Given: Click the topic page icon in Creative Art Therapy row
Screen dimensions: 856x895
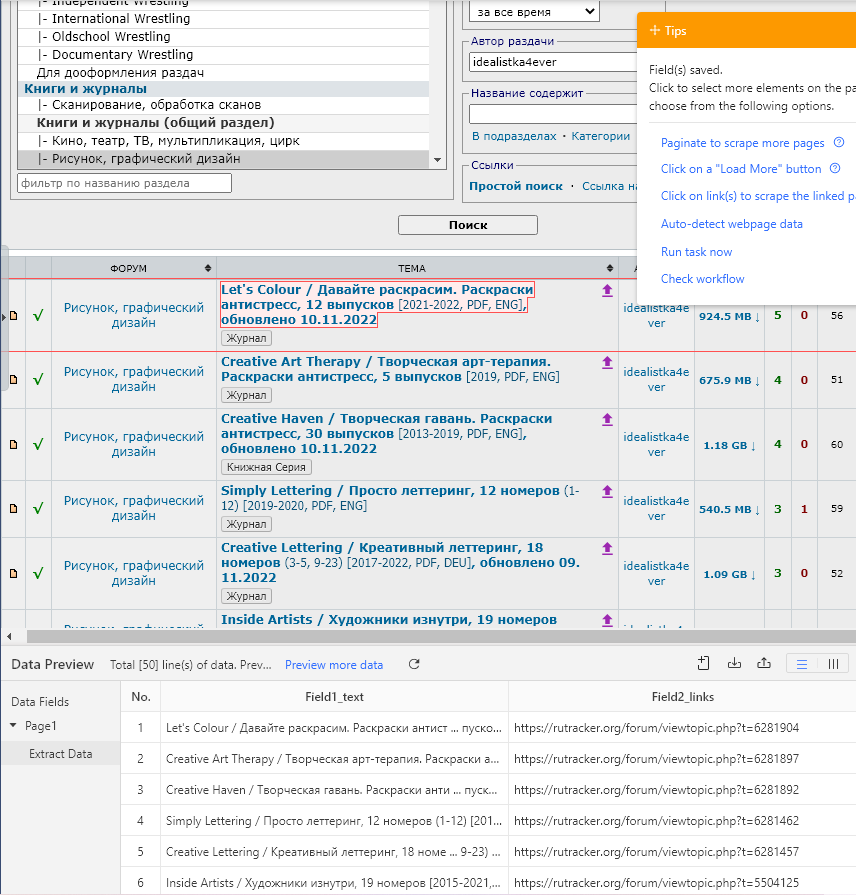Looking at the screenshot, I should click(14, 380).
